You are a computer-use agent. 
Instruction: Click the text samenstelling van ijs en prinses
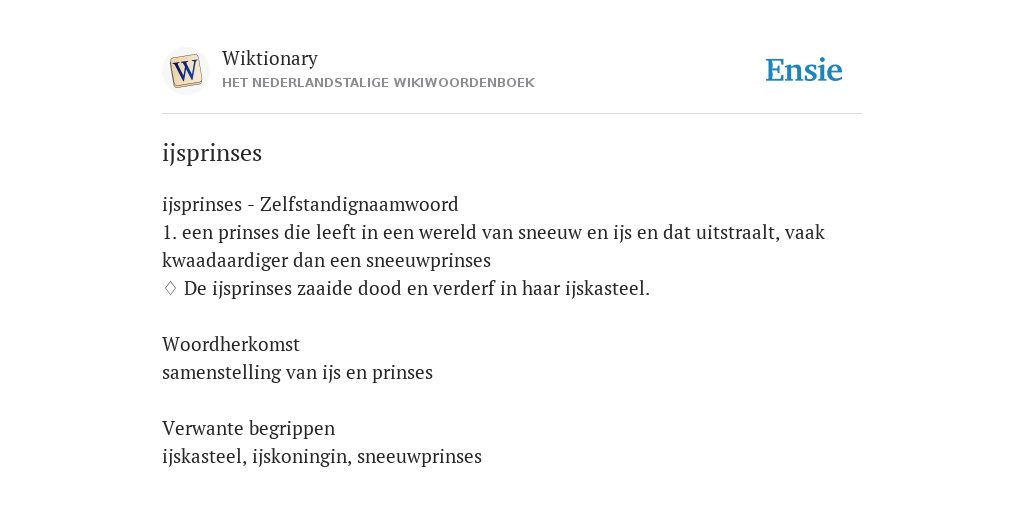297,372
